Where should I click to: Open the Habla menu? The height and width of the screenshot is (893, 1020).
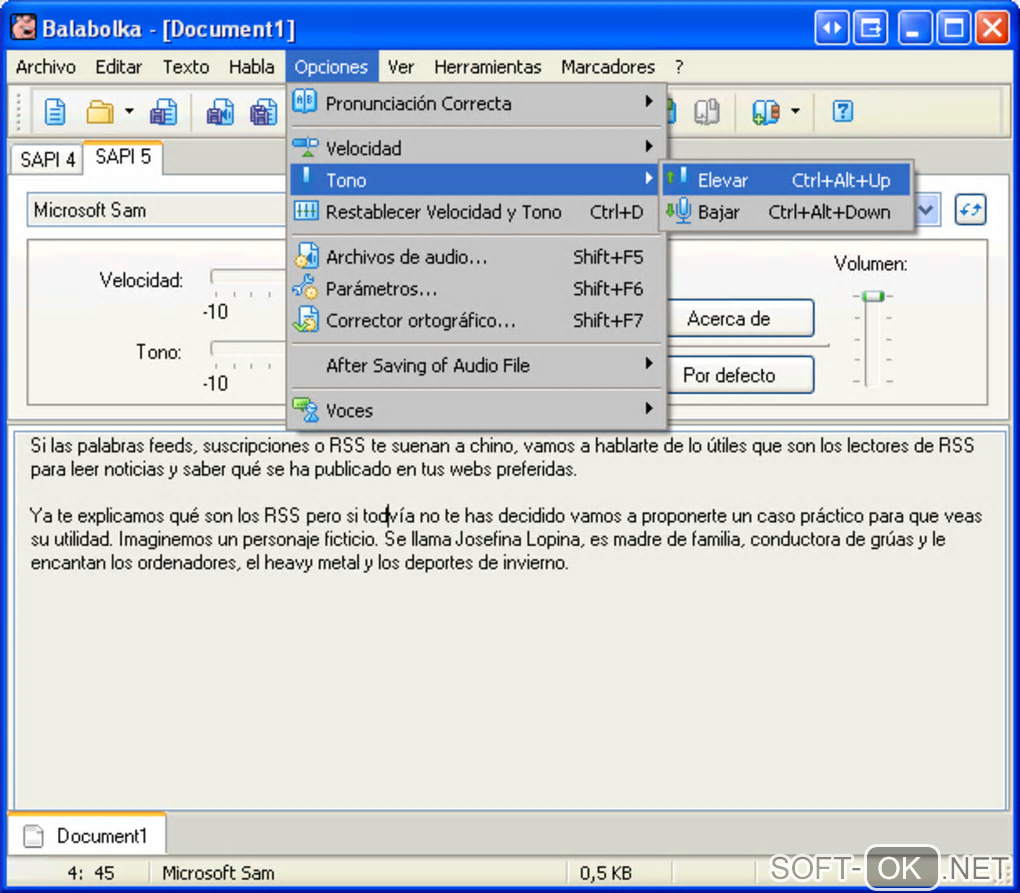point(251,66)
